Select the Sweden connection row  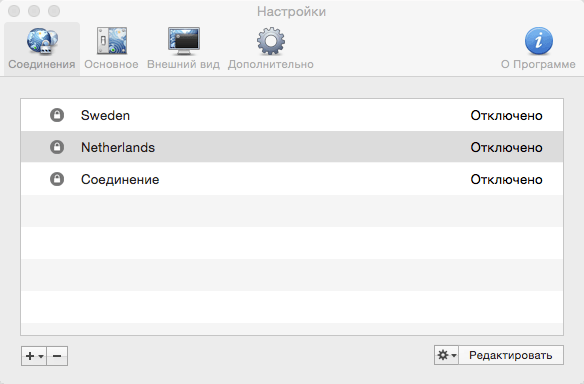point(292,115)
